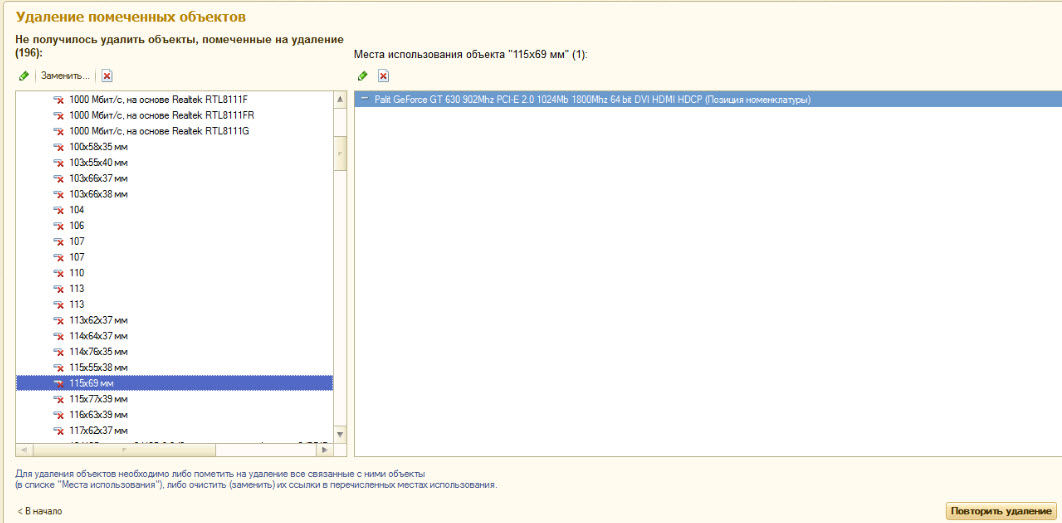
Task: Click horizontal scrollbar left arrow under objects list
Action: 22,449
